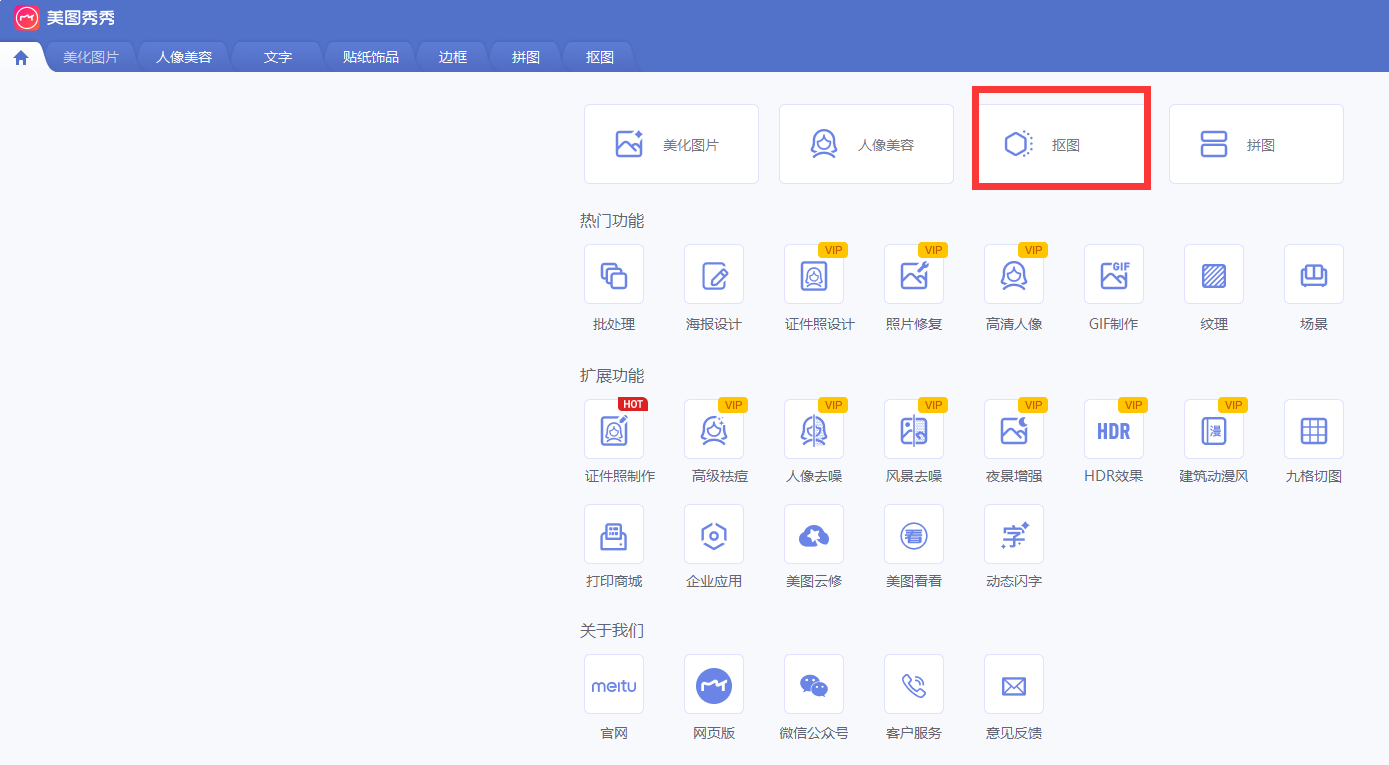Click the 动态闪字 animated text icon
This screenshot has width=1389, height=765.
click(x=1013, y=535)
